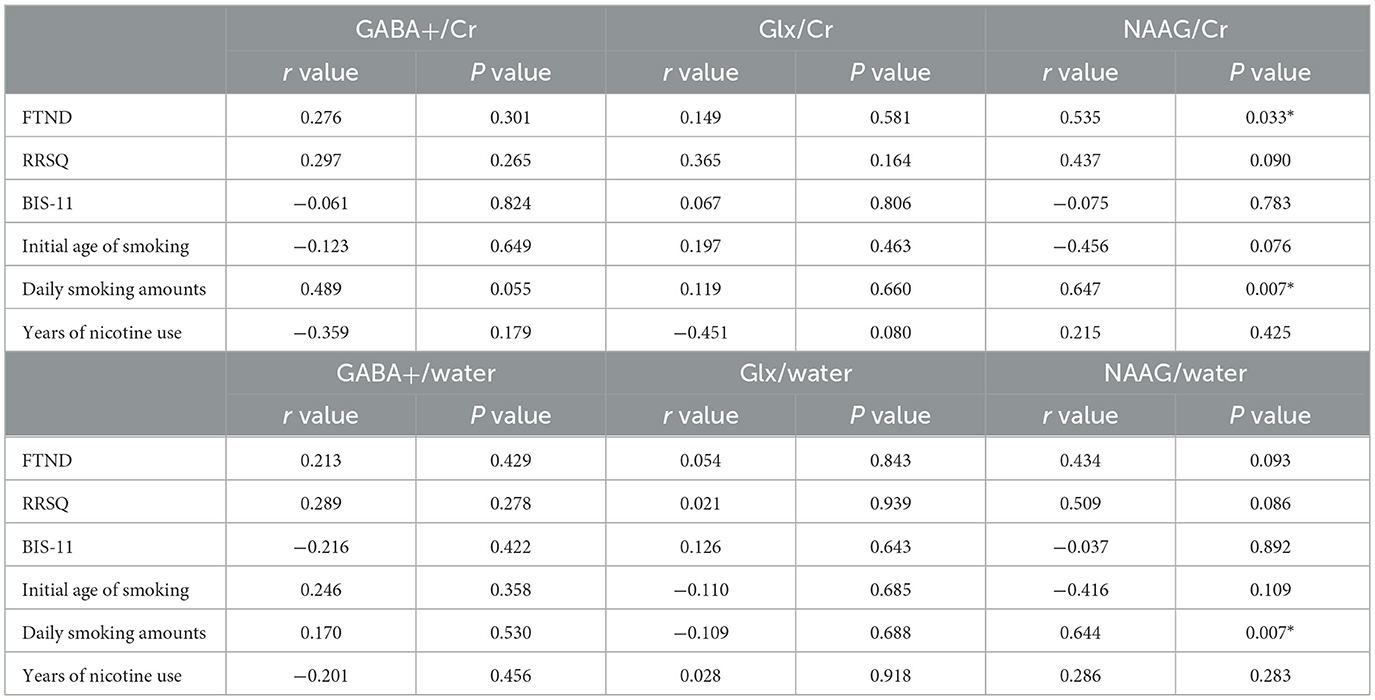
Task: Click the P value 0.892 cell
Action: (1273, 546)
